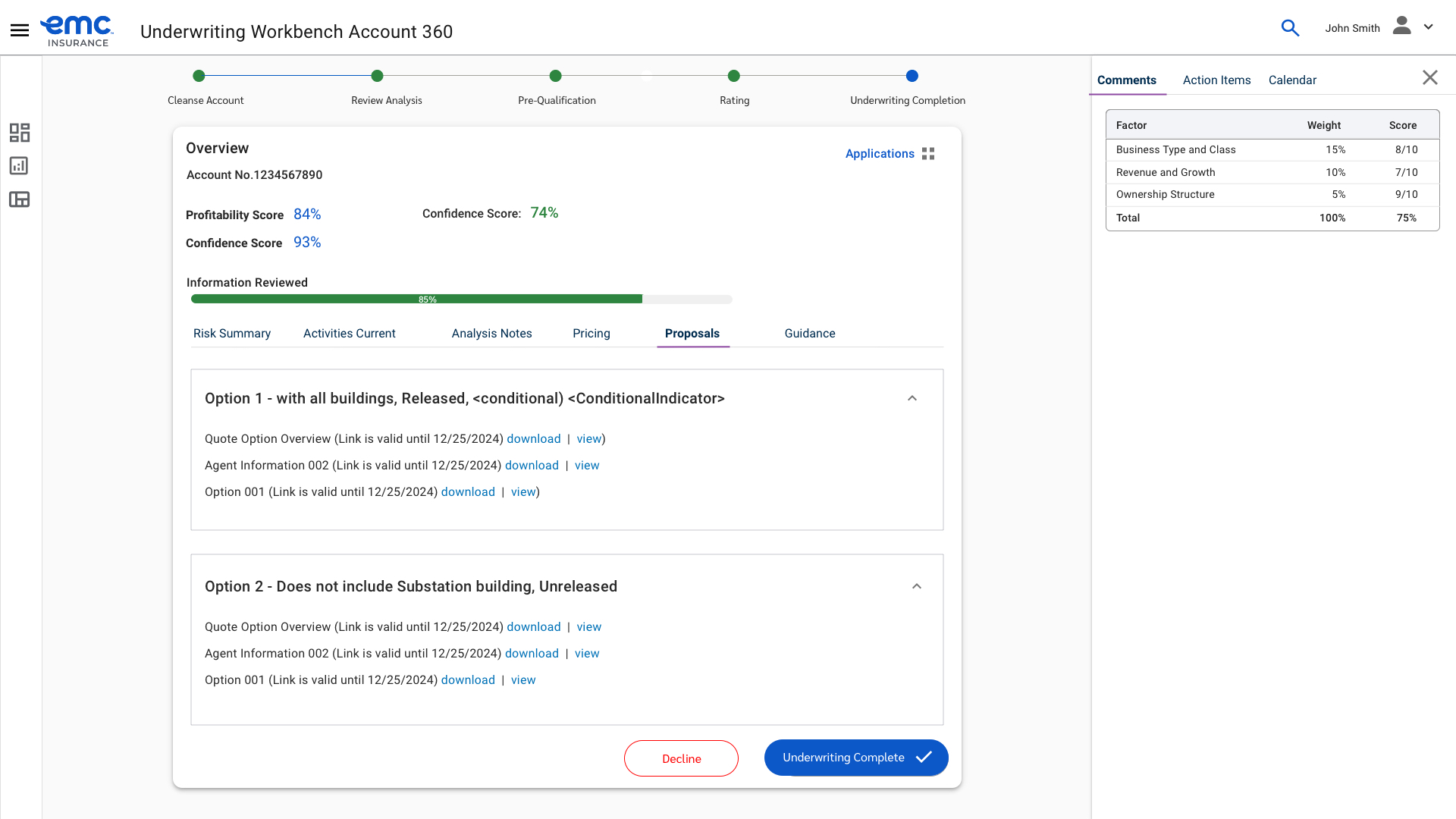Screen dimensions: 1456x819
Task: Click the EMC Insurance logo
Action: (x=77, y=31)
